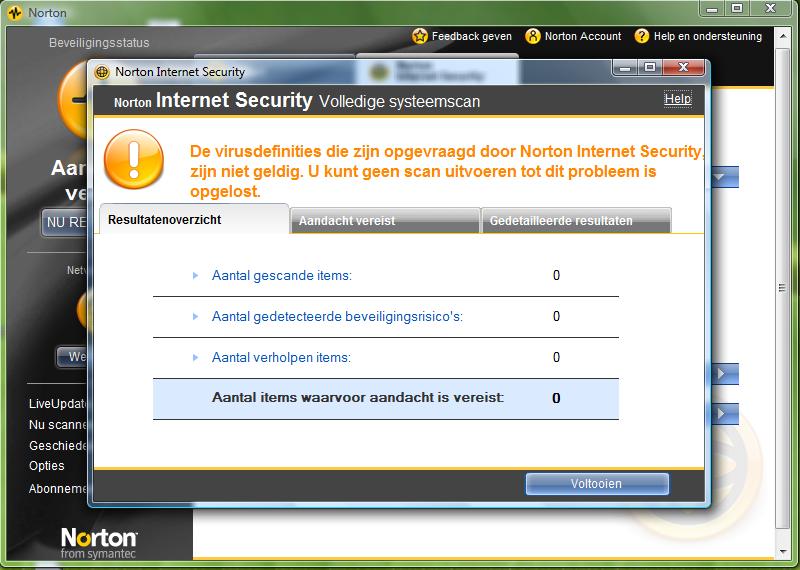Expand the Aantal gescande items arrow

coord(195,276)
